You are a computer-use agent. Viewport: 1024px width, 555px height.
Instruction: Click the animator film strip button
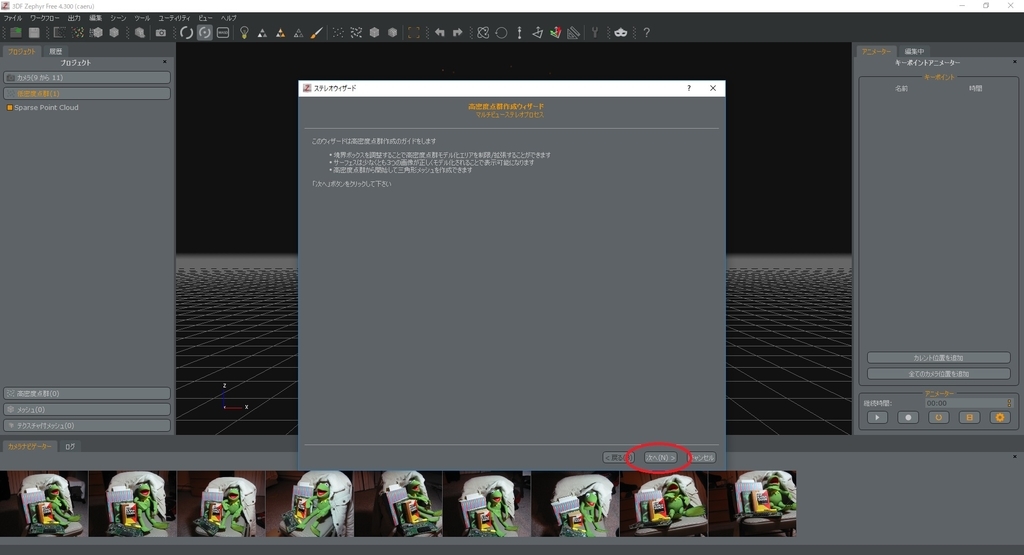point(969,417)
